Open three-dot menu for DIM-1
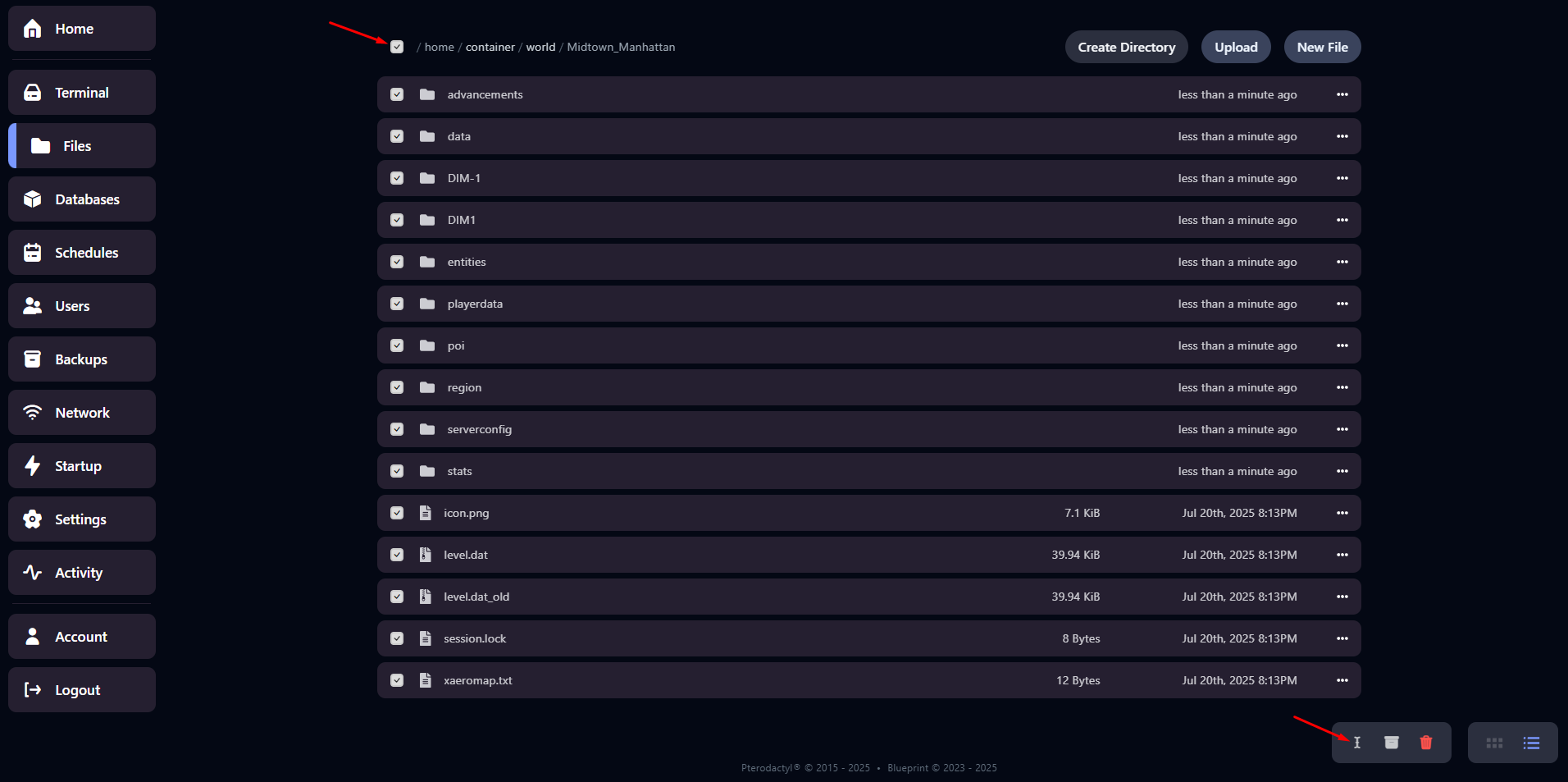 [x=1342, y=178]
